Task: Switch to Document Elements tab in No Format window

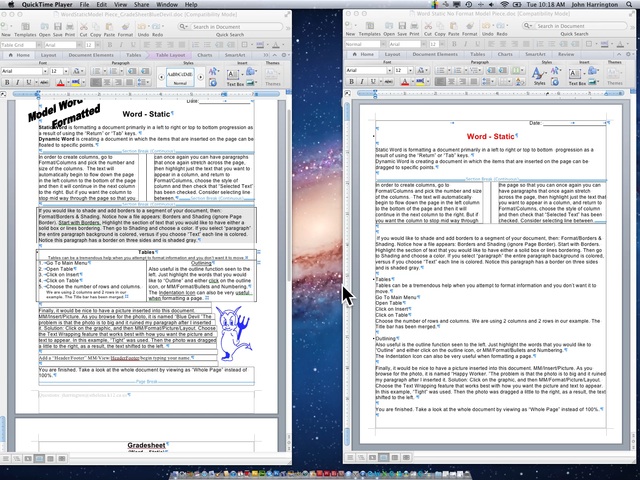Action: (x=435, y=54)
